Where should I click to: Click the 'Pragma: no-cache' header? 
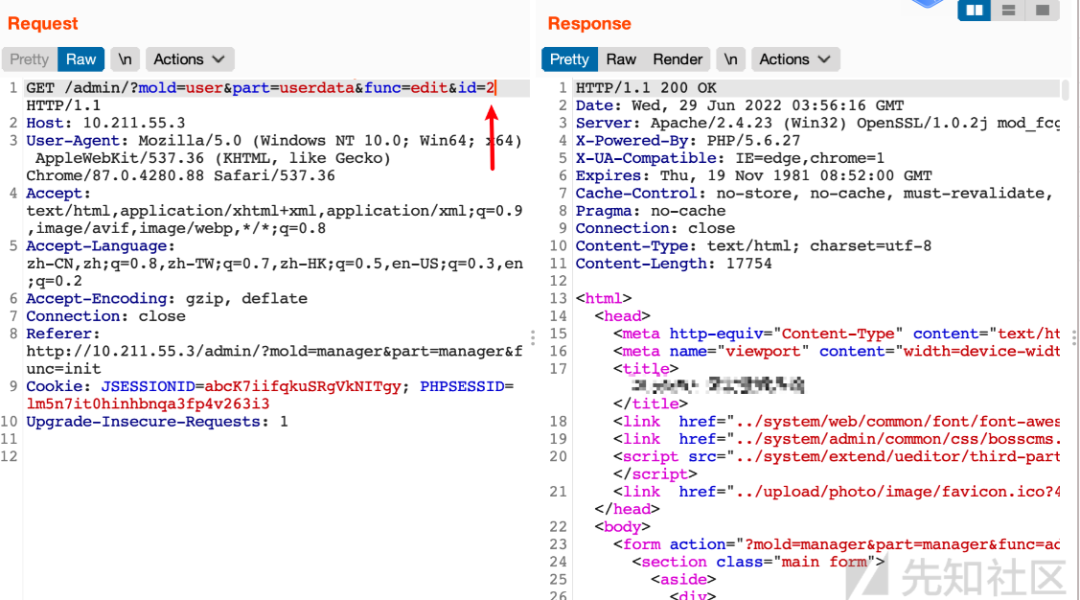[x=650, y=211]
